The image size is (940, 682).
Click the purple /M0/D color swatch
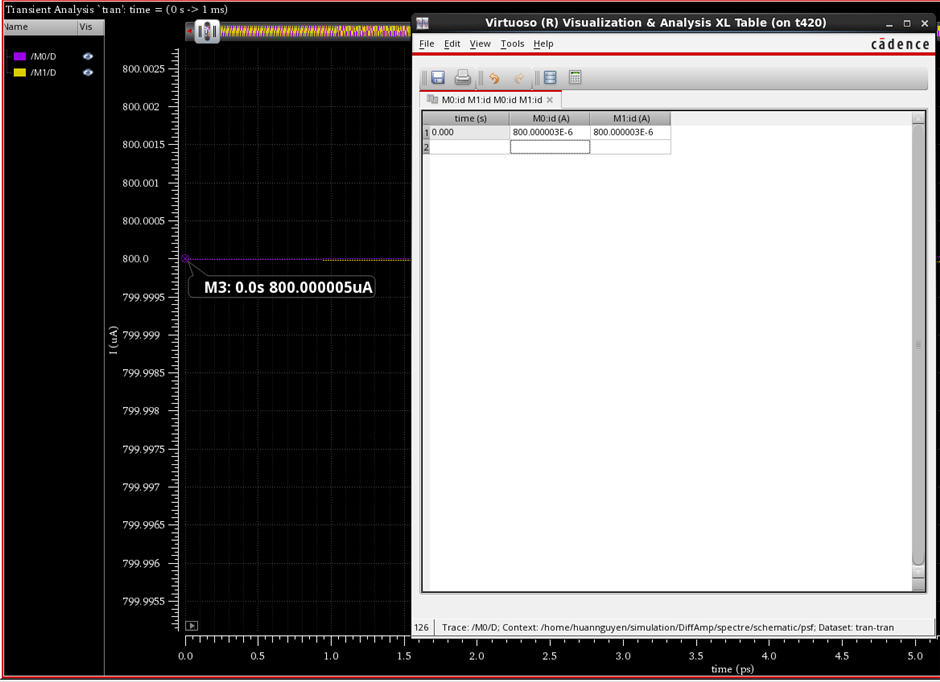[x=20, y=56]
